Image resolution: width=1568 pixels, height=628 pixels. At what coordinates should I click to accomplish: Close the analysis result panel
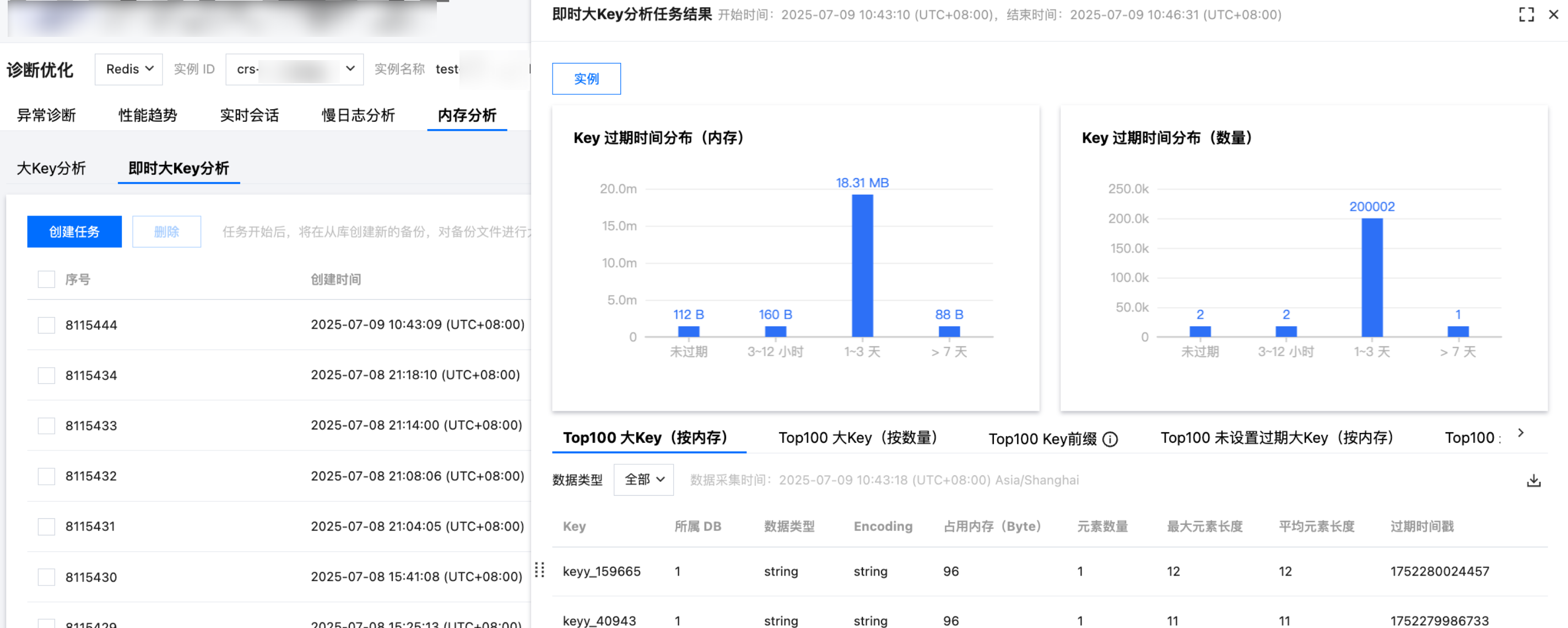(x=1553, y=15)
